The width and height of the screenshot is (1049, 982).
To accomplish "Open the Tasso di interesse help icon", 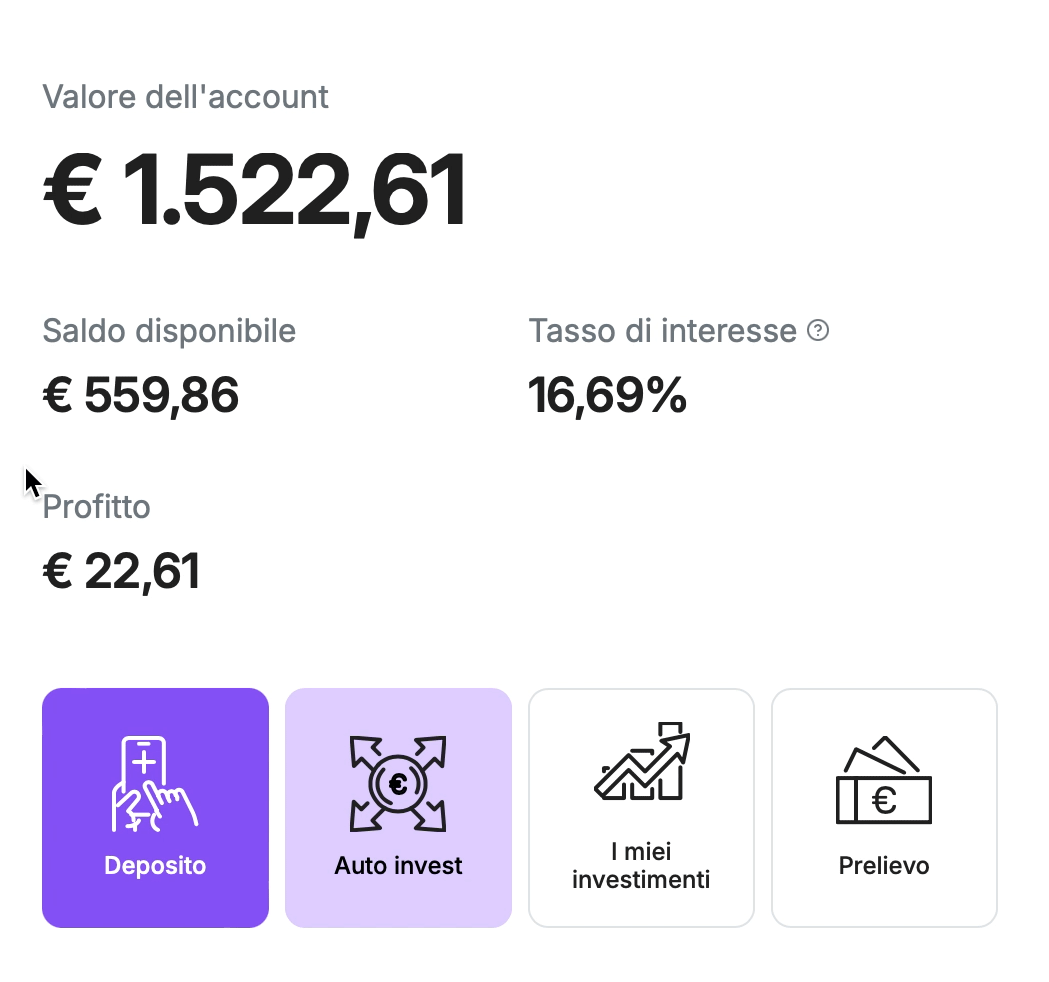I will point(818,330).
